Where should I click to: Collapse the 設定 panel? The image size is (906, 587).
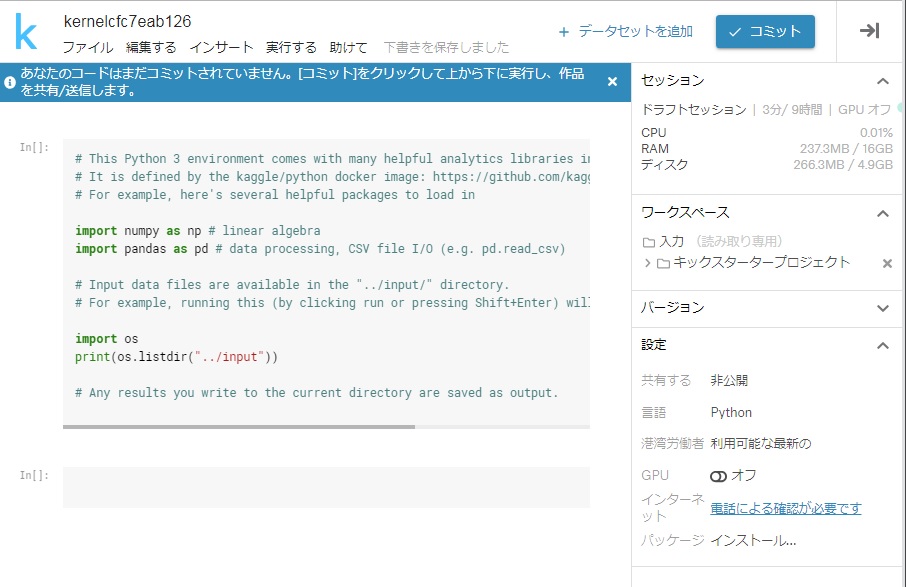point(882,345)
